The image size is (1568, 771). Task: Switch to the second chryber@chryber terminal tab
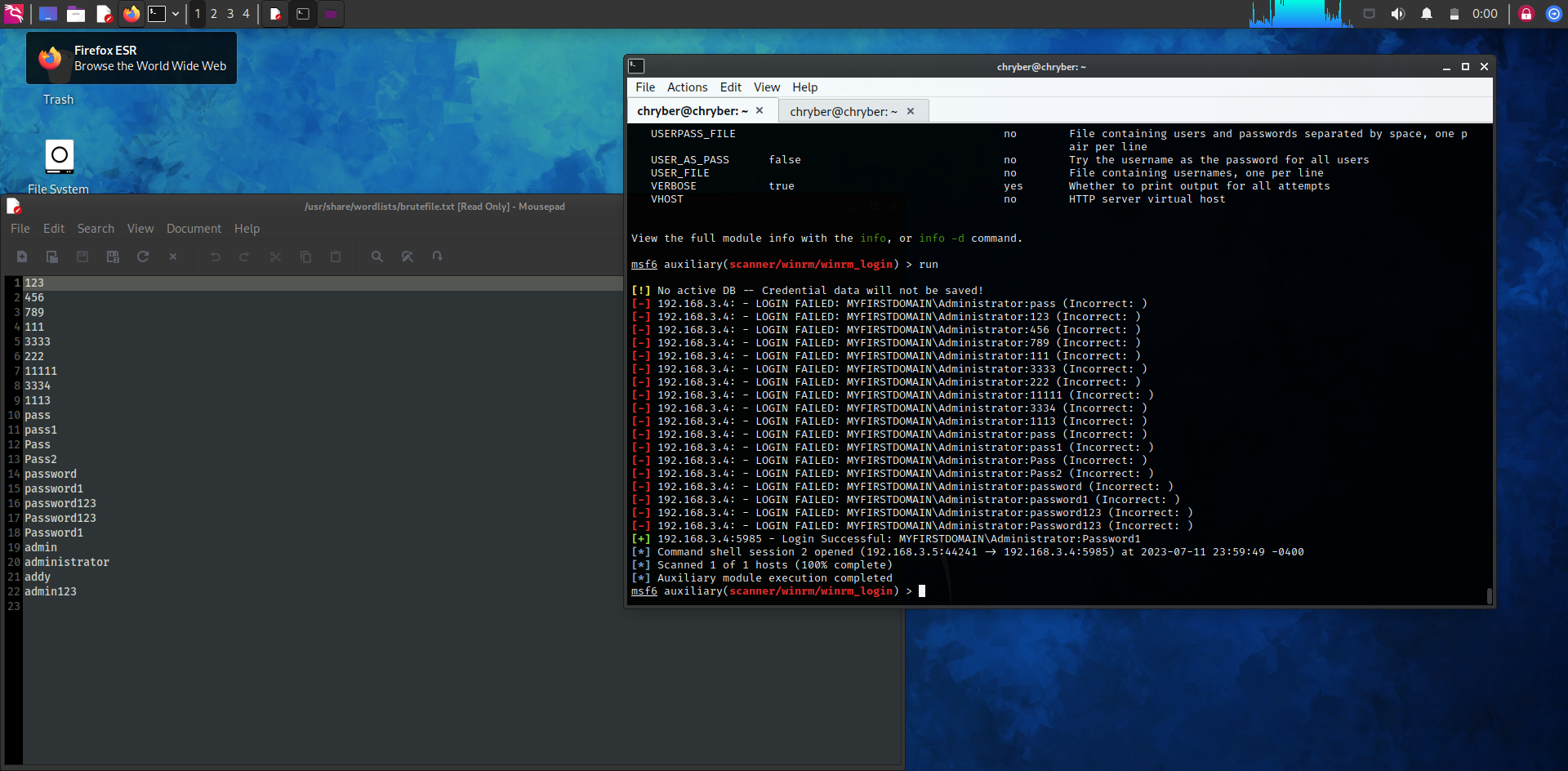[841, 111]
